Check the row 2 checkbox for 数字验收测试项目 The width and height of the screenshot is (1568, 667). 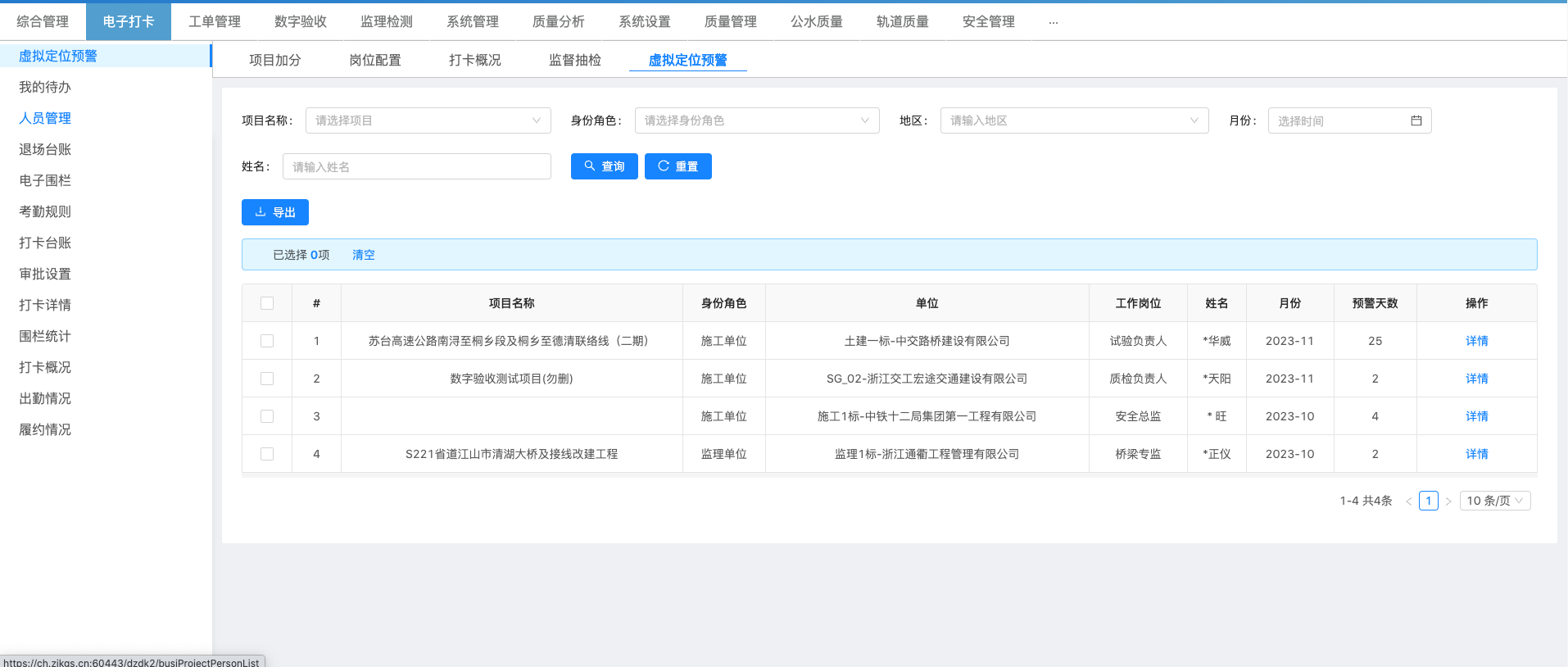[x=267, y=379]
